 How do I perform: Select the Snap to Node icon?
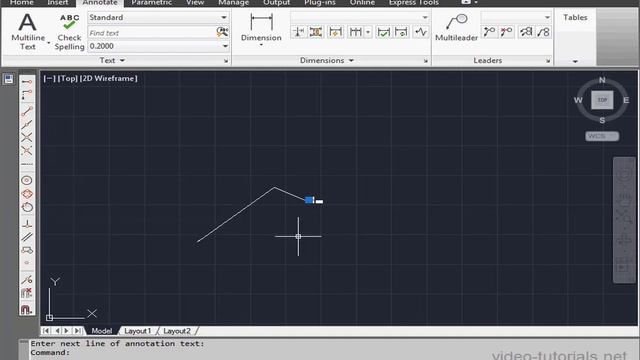pos(27,263)
